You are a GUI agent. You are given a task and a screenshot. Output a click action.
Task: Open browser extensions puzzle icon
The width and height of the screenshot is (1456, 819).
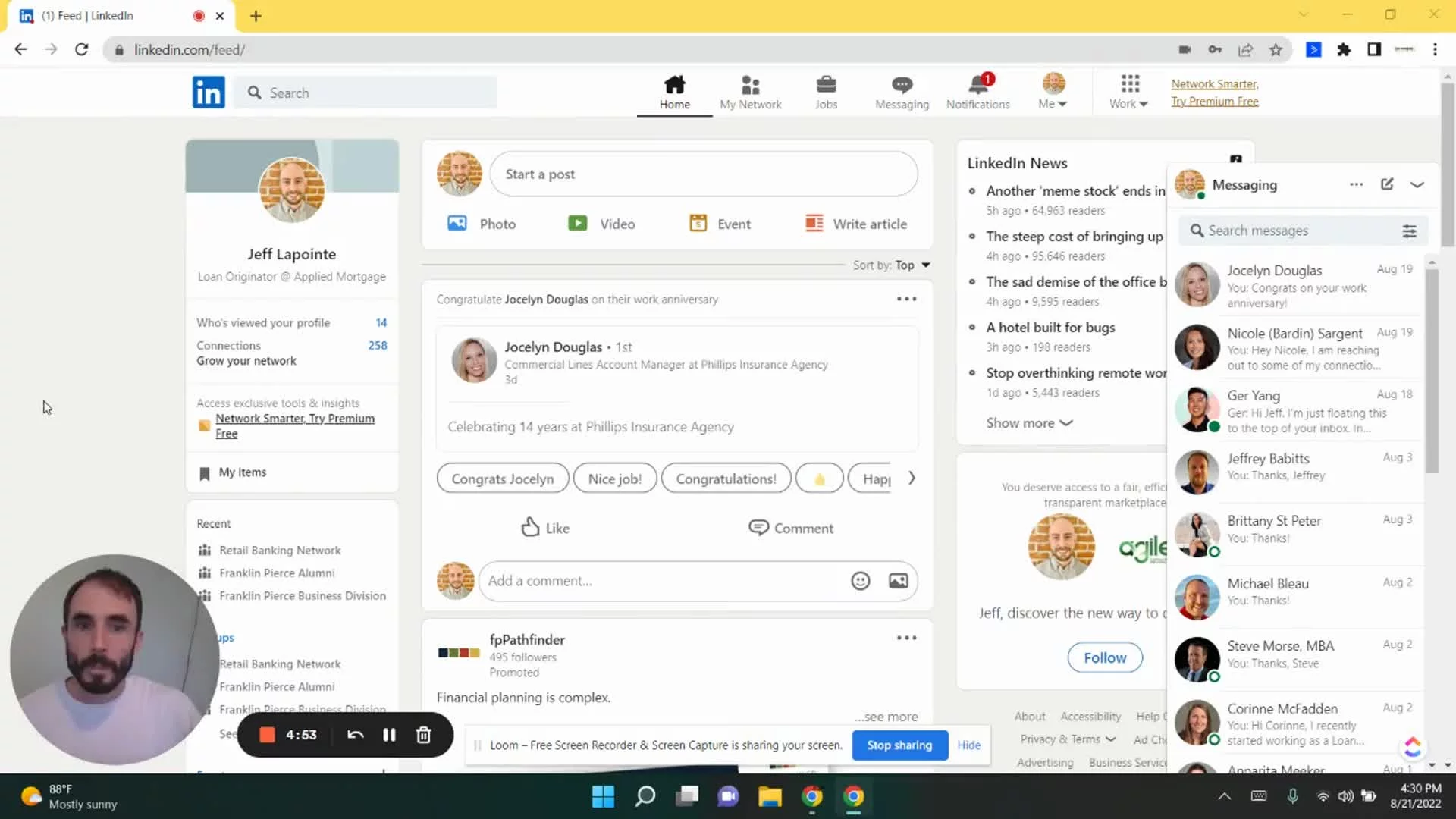1344,49
